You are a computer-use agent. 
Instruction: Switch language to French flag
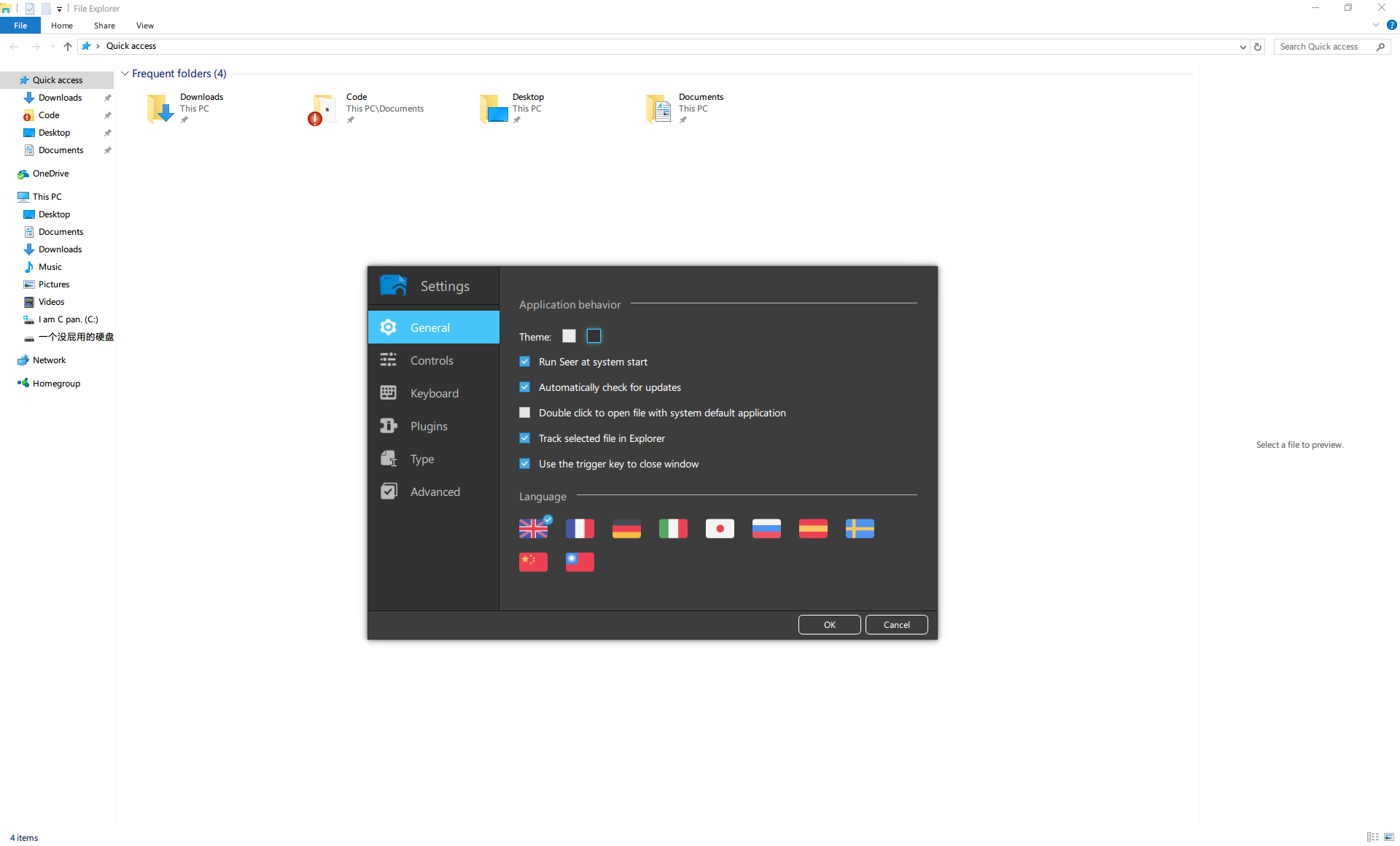[580, 529]
